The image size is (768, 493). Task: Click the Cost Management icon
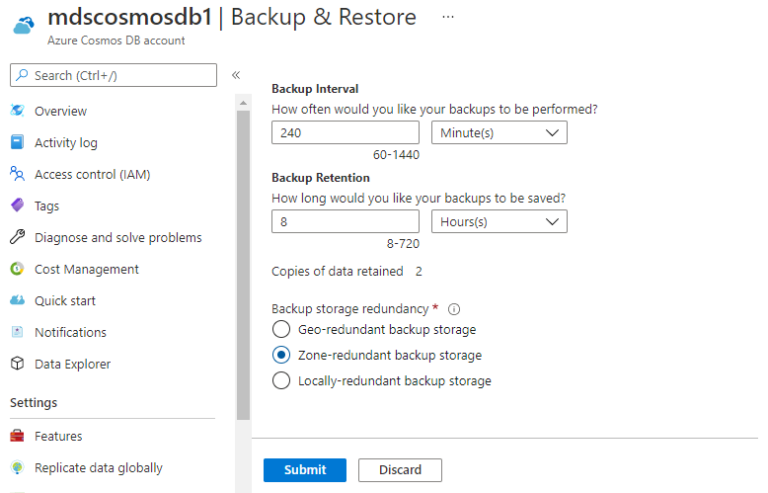point(17,269)
